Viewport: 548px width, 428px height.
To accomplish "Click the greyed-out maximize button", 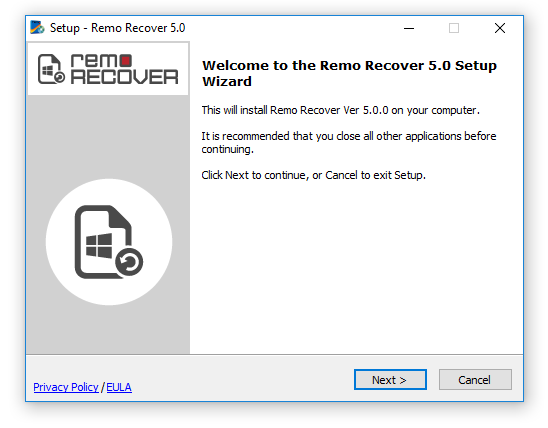I will click(x=454, y=28).
